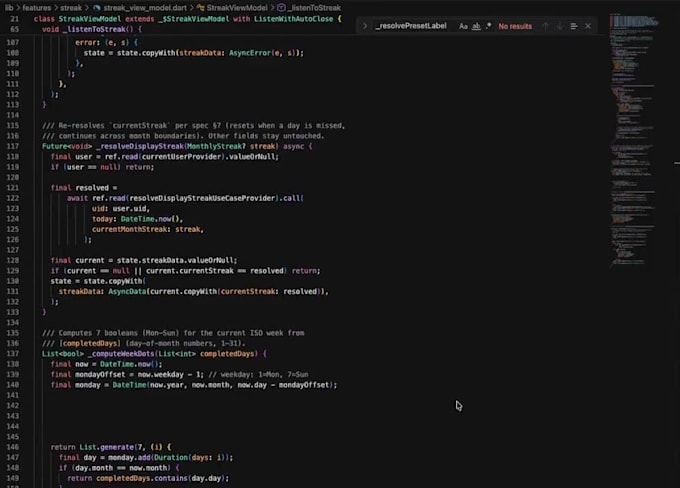Toggle Use Regular Expression in find widget
The image size is (680, 488).
pyautogui.click(x=489, y=26)
